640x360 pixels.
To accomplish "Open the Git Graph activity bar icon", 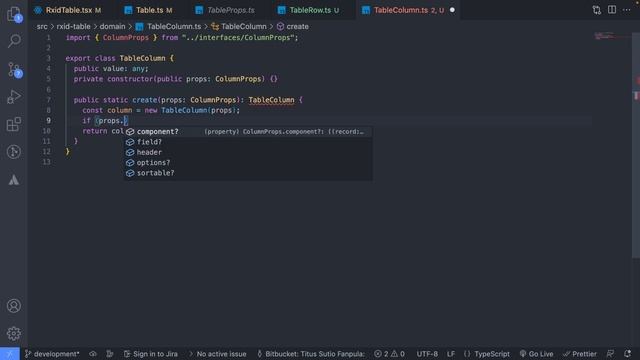I will click(x=14, y=152).
